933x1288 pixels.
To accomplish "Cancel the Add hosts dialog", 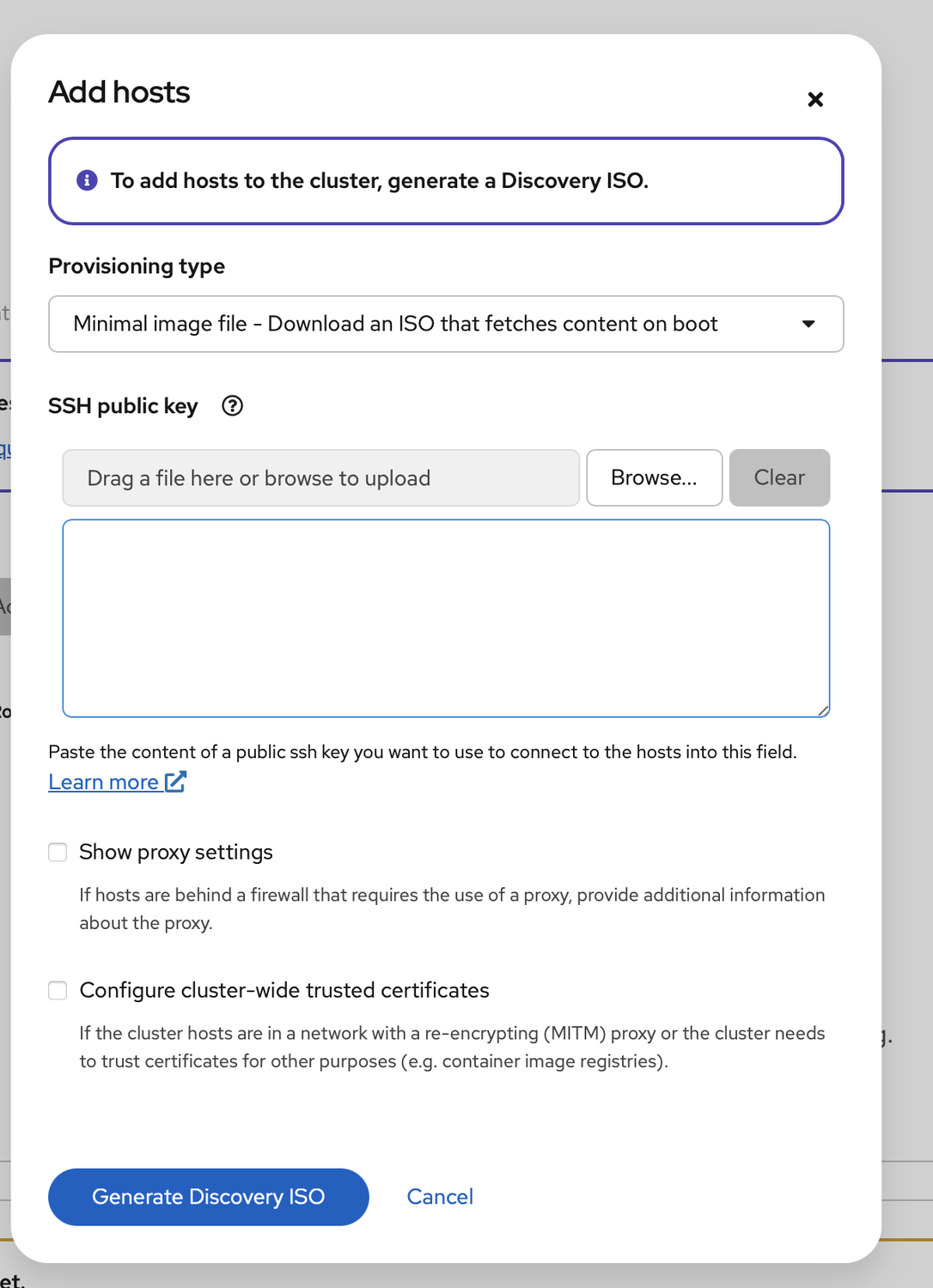I will click(x=440, y=1196).
